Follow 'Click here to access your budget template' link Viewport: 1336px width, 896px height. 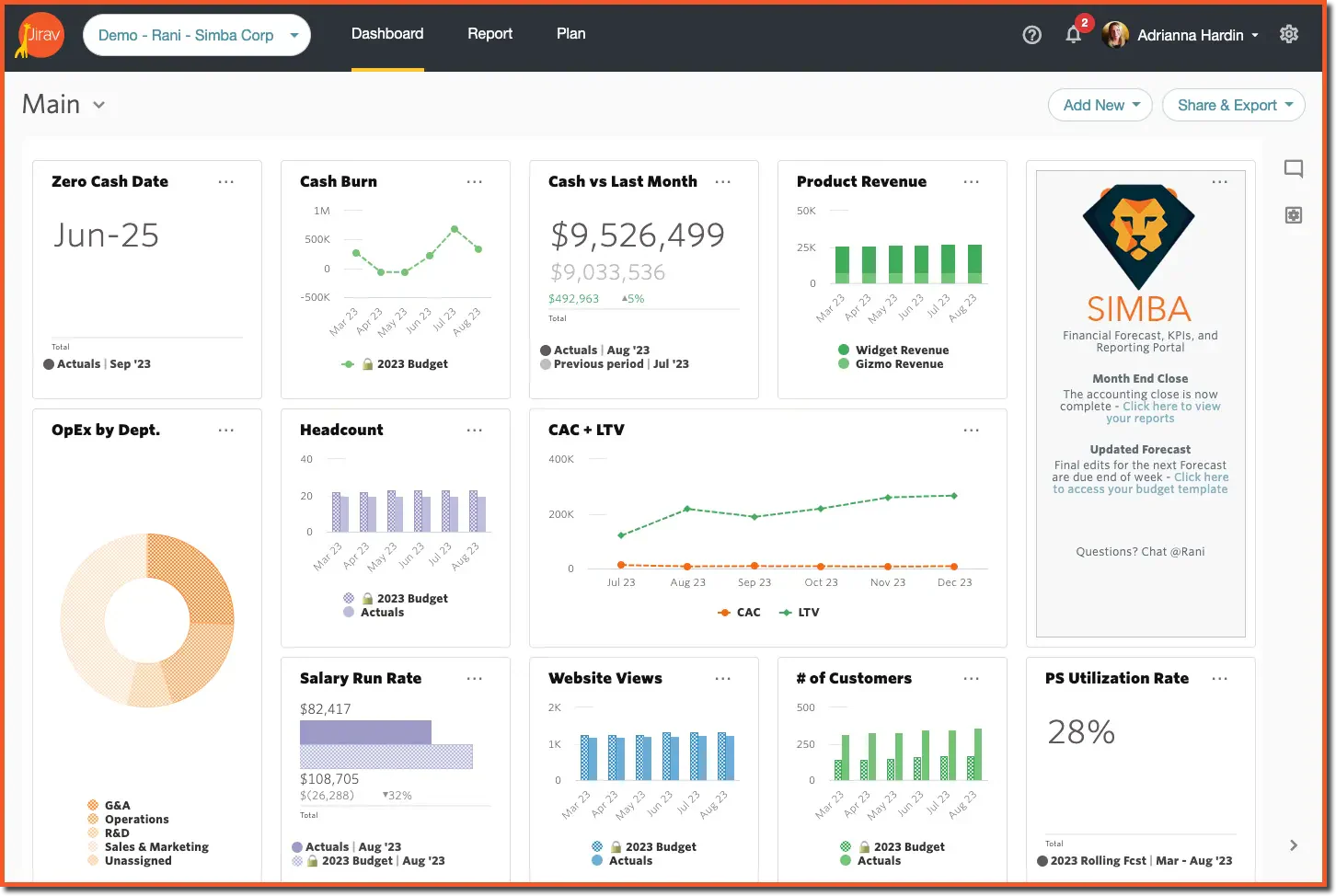pos(1141,483)
